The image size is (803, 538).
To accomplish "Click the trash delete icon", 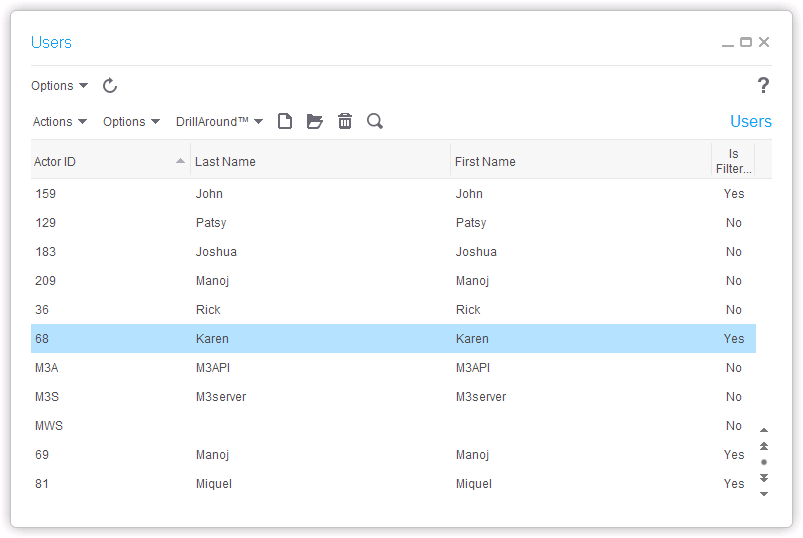I will pos(345,121).
